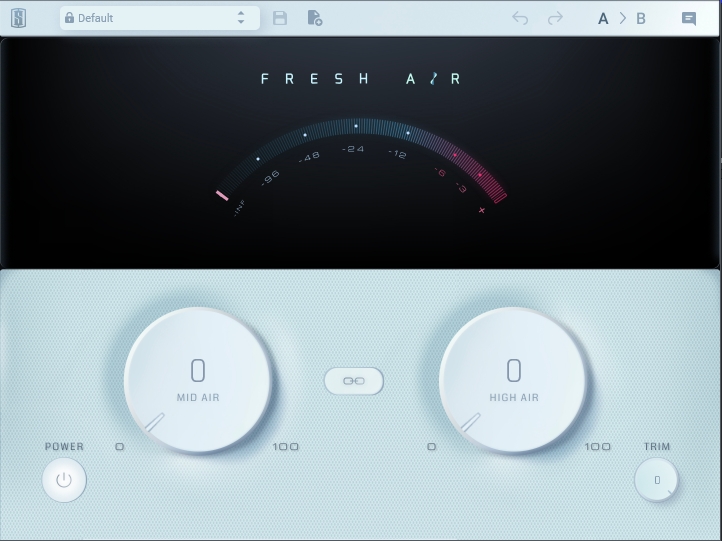Click the preset up/down stepper arrows
722x541 pixels.
click(241, 18)
